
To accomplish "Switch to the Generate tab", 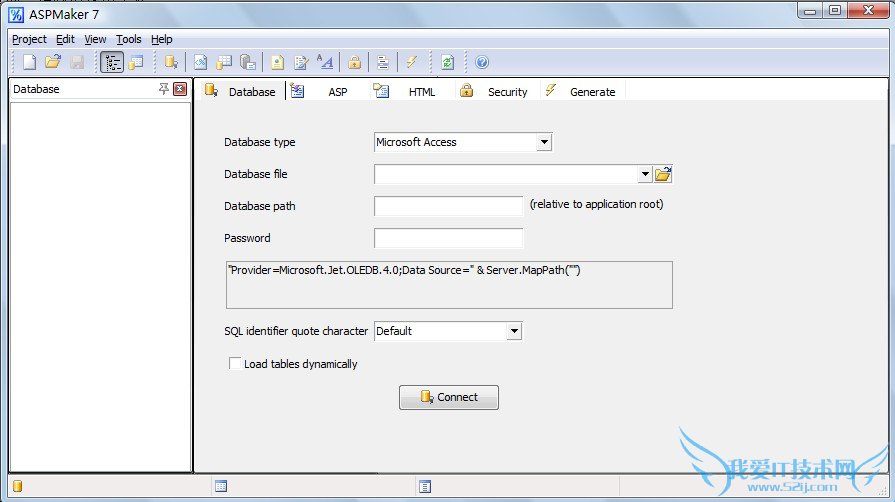I will point(582,91).
